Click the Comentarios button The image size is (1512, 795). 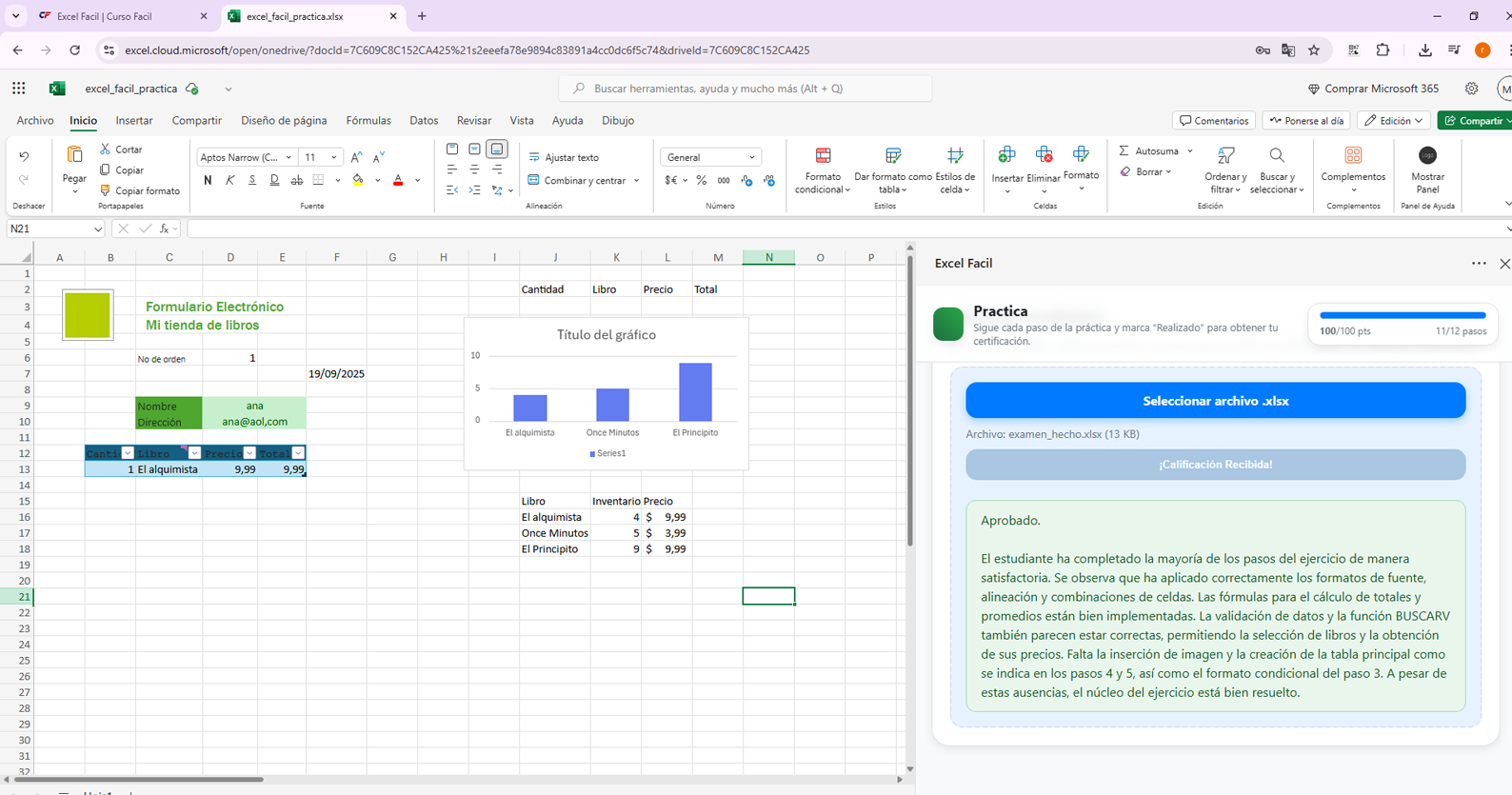pos(1214,121)
